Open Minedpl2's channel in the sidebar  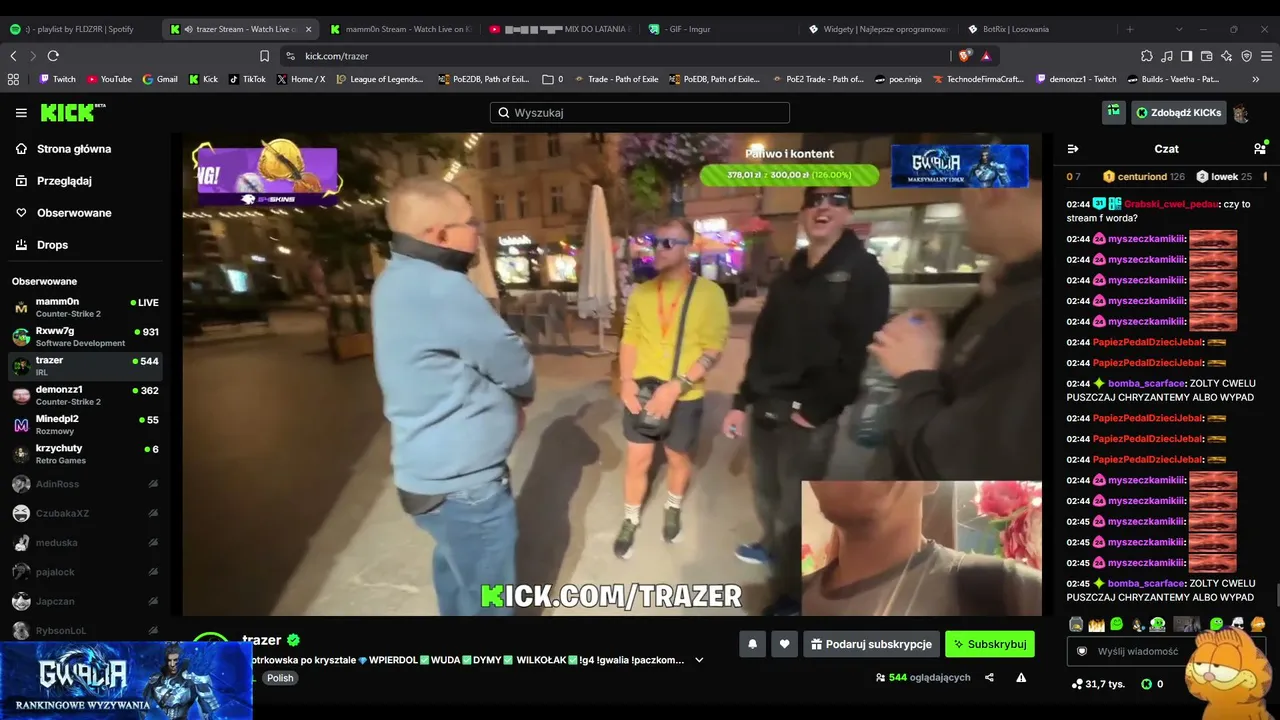[85, 425]
